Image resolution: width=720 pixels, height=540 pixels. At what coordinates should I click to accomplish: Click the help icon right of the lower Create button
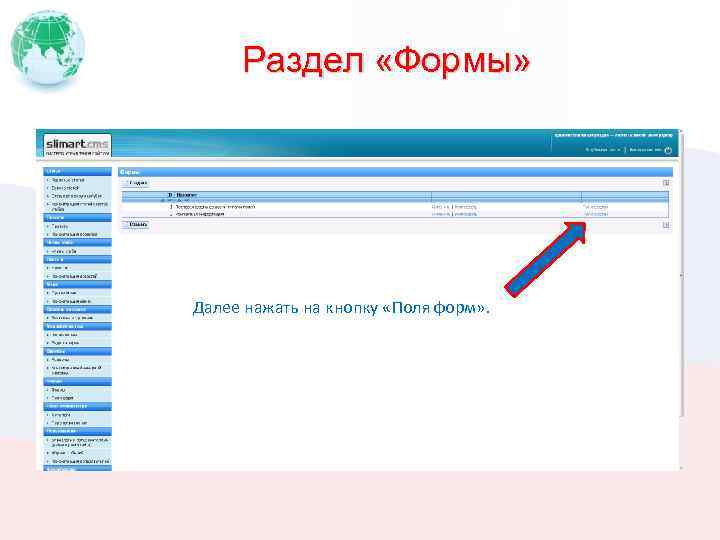tap(666, 225)
